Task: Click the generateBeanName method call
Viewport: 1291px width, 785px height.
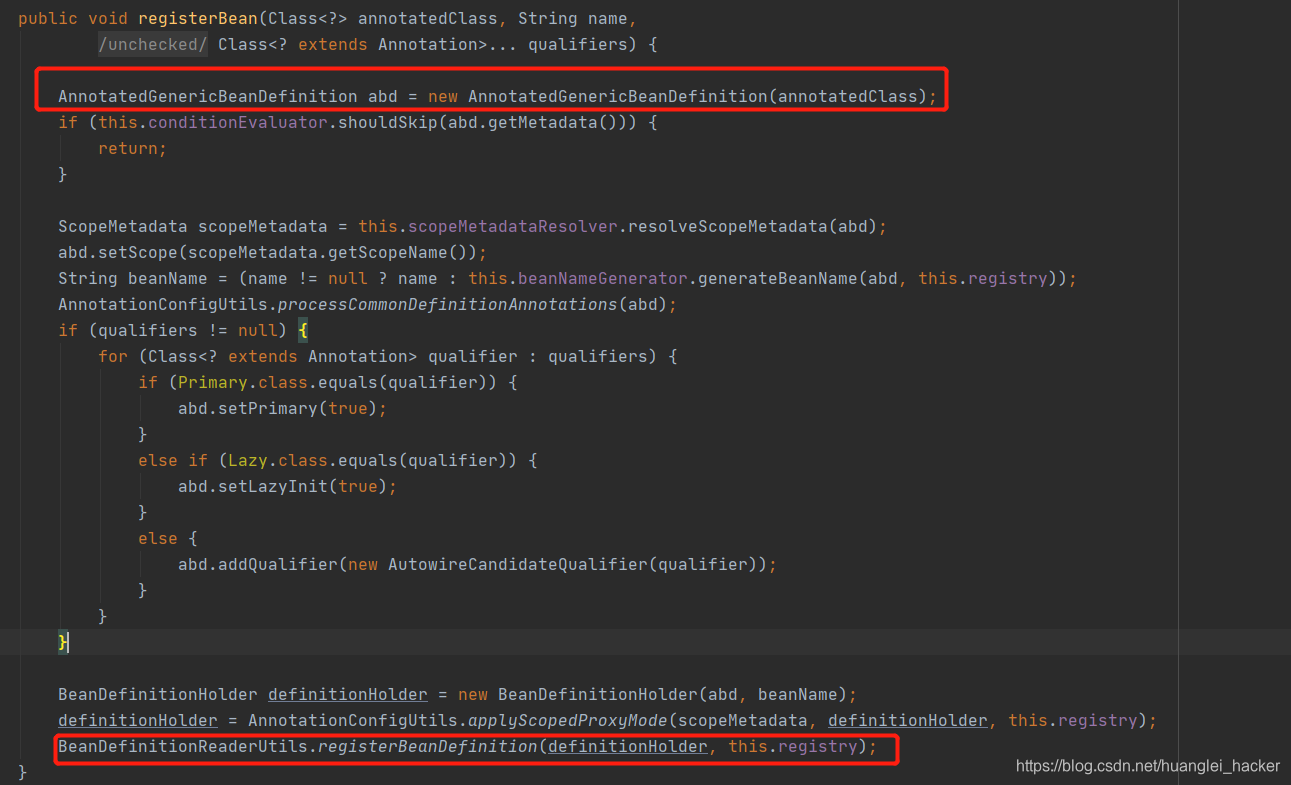Action: 778,278
